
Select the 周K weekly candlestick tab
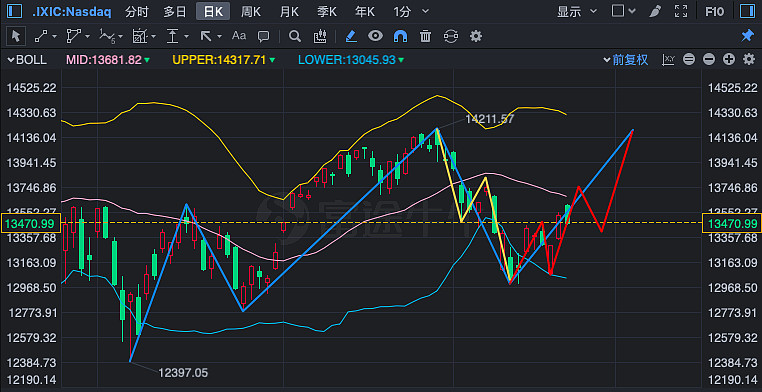pos(251,12)
